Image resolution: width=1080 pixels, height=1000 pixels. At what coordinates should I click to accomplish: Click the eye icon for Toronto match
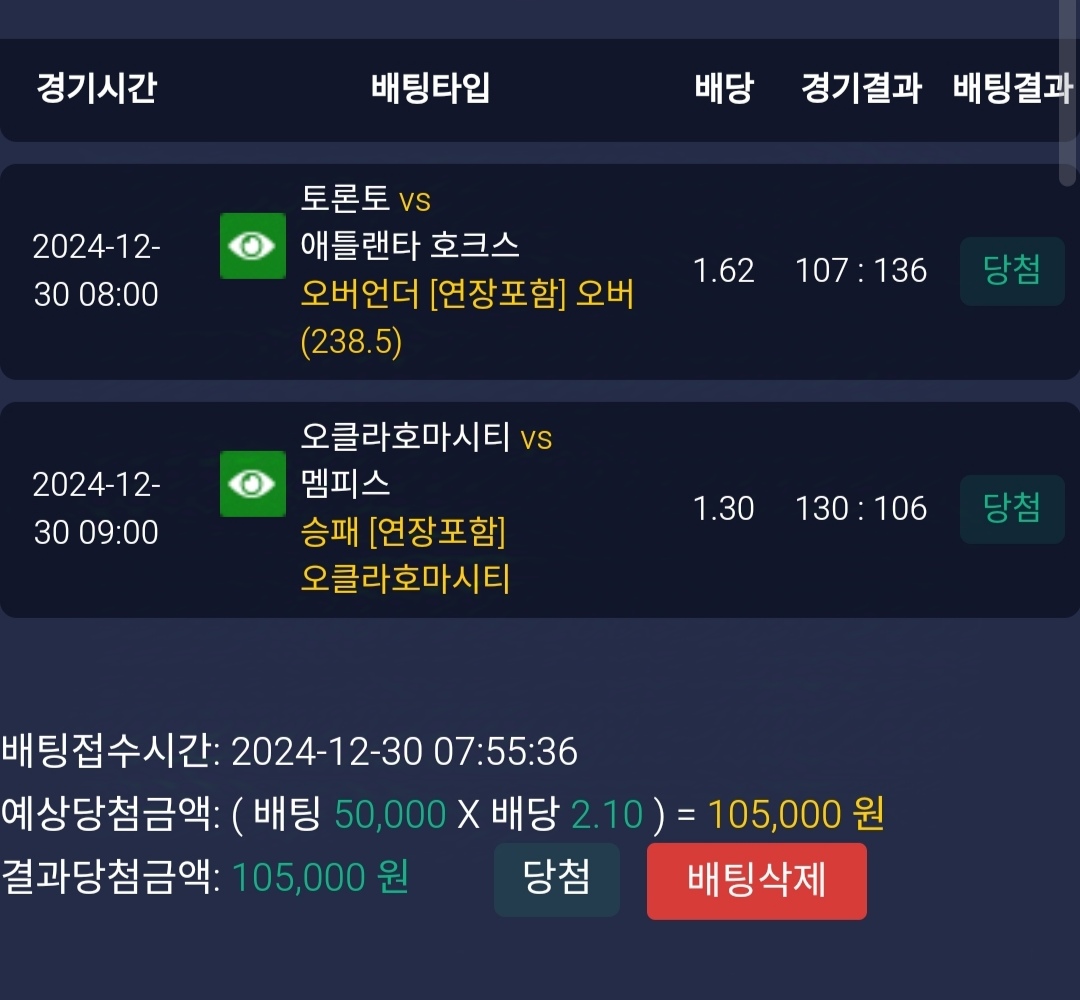click(252, 246)
